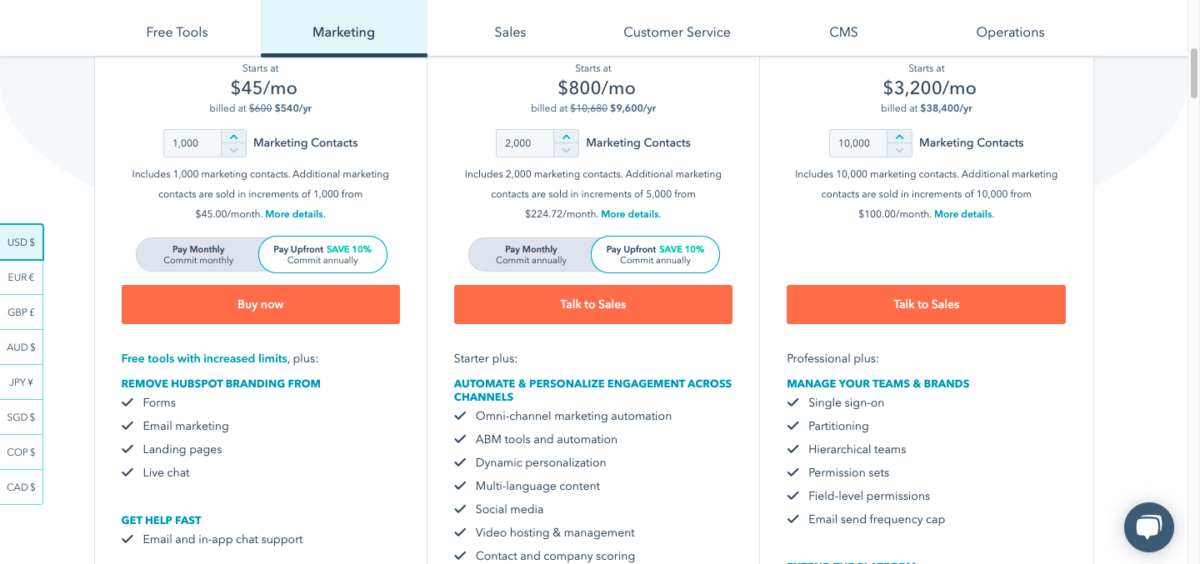Decrease contacts in the 10,000 stepper
Screen dimensions: 1200x564
point(899,150)
